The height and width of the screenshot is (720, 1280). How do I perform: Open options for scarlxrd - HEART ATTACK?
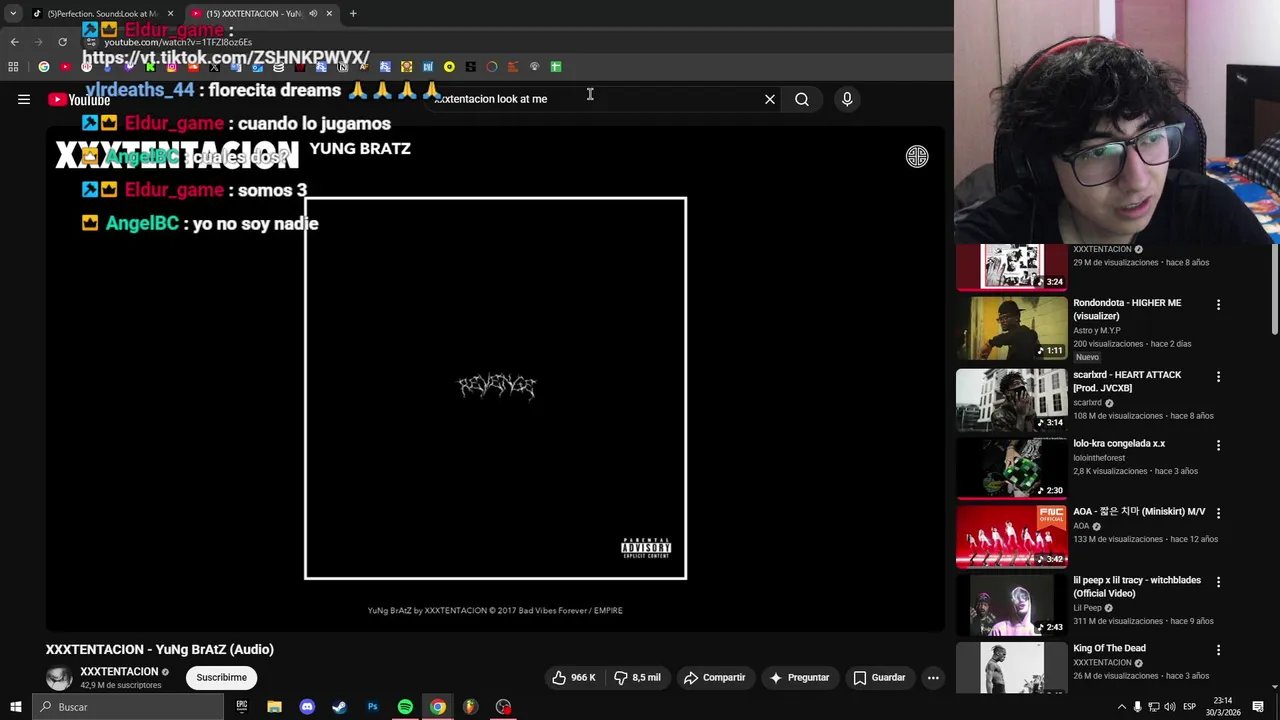pyautogui.click(x=1218, y=377)
